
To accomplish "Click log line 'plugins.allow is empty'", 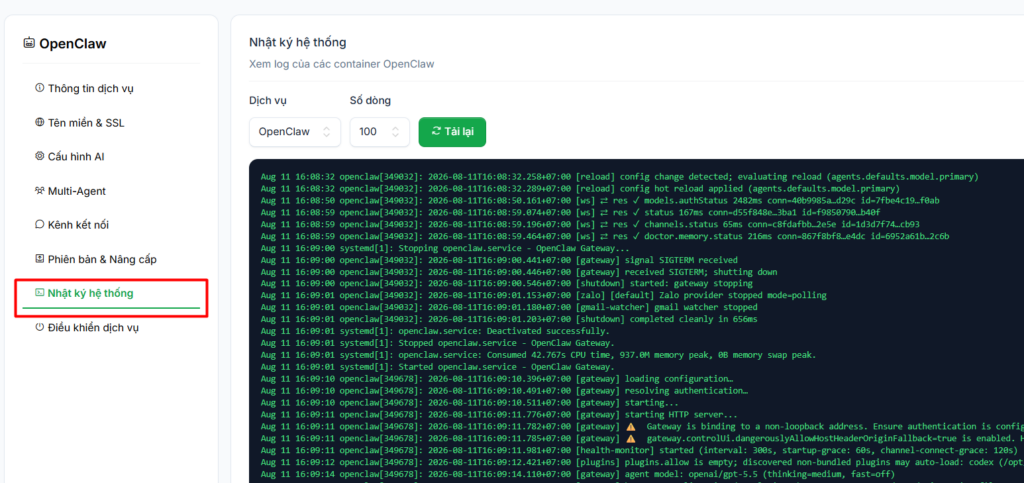I will tap(642, 462).
